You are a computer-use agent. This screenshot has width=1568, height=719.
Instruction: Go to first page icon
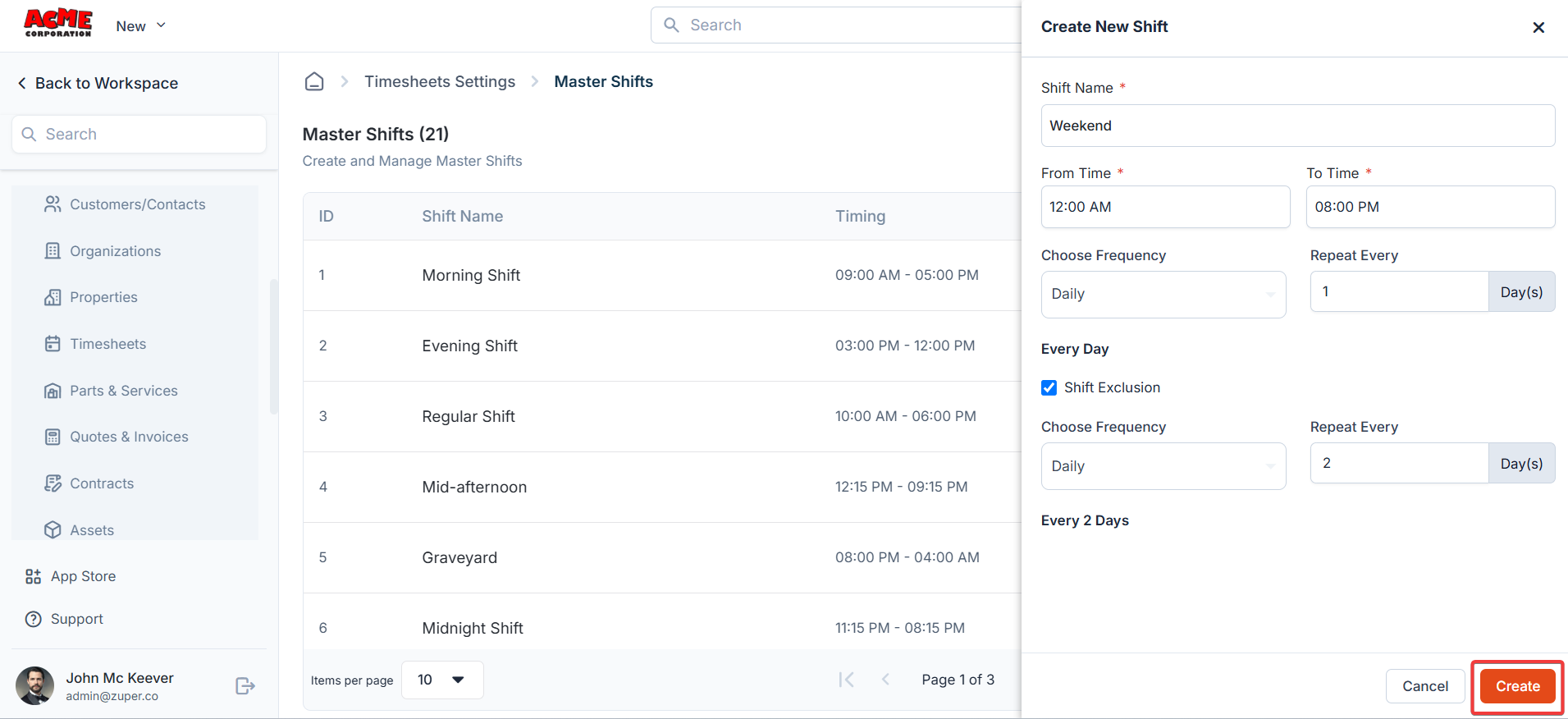[846, 680]
